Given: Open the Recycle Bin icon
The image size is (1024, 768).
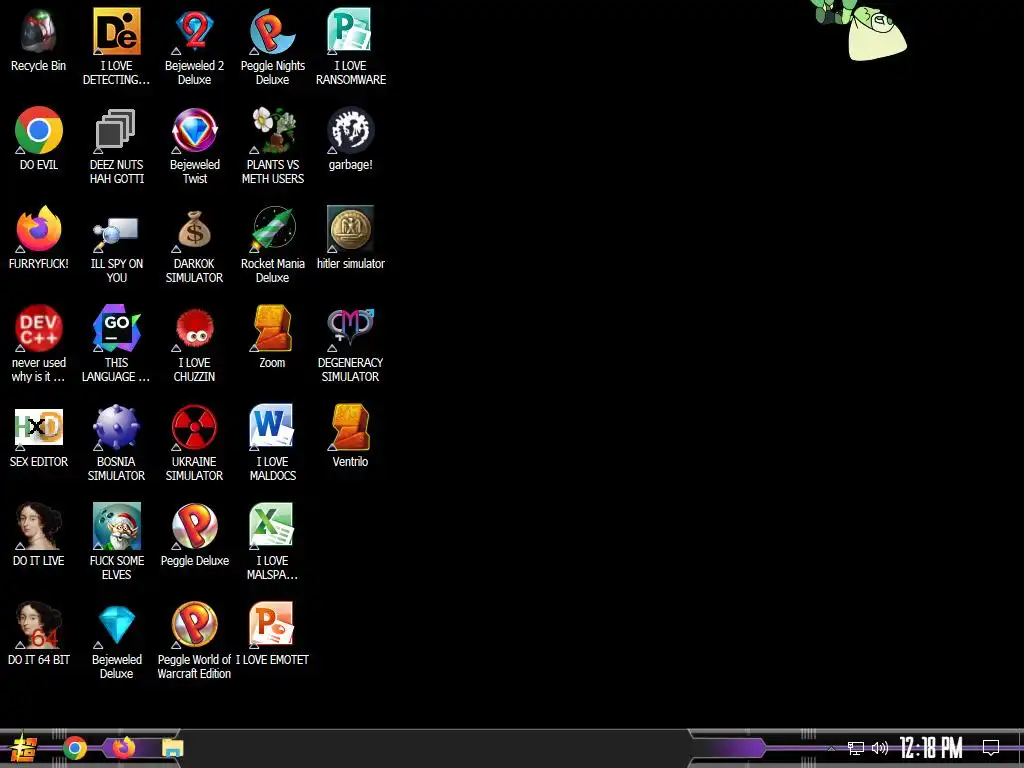Looking at the screenshot, I should pos(39,31).
